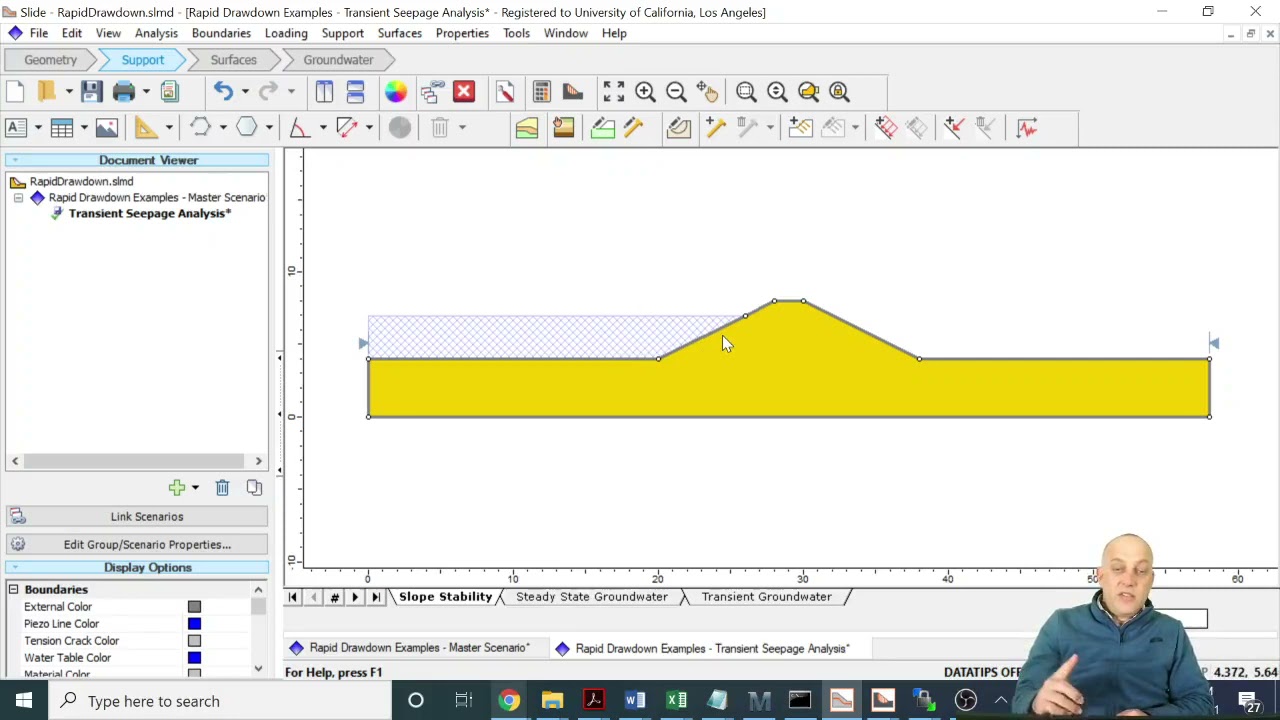Change the Tension Crack Color swatch
Viewport: 1280px width, 720px height.
(194, 641)
